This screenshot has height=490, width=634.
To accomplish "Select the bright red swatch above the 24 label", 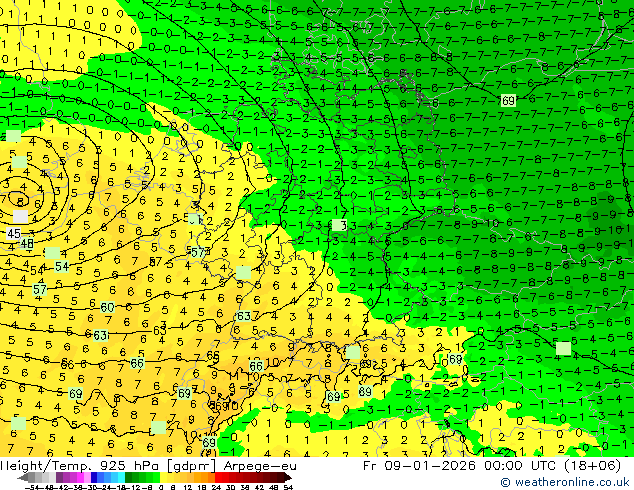I will 218,478.
